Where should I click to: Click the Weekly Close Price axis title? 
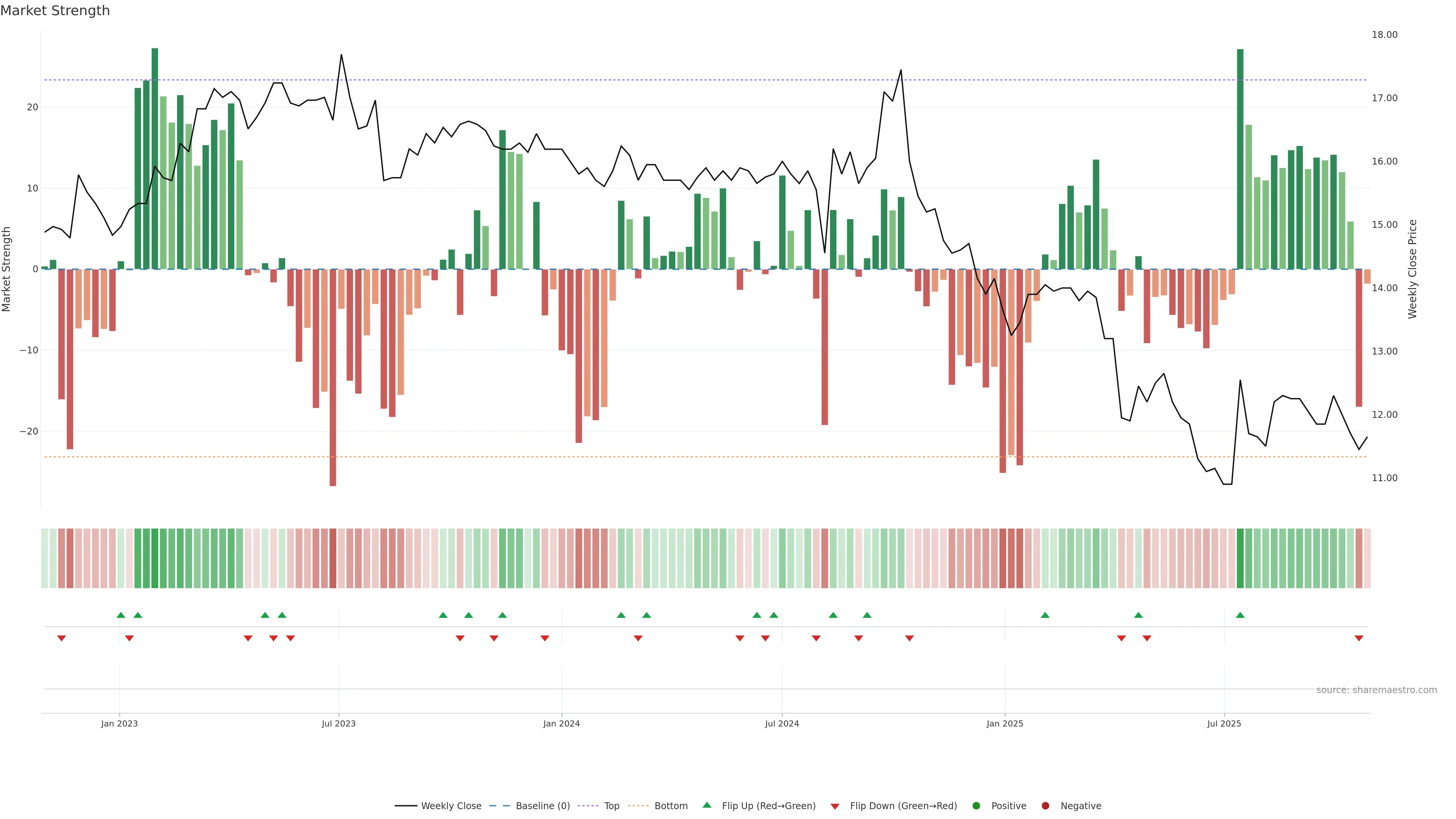1412,269
